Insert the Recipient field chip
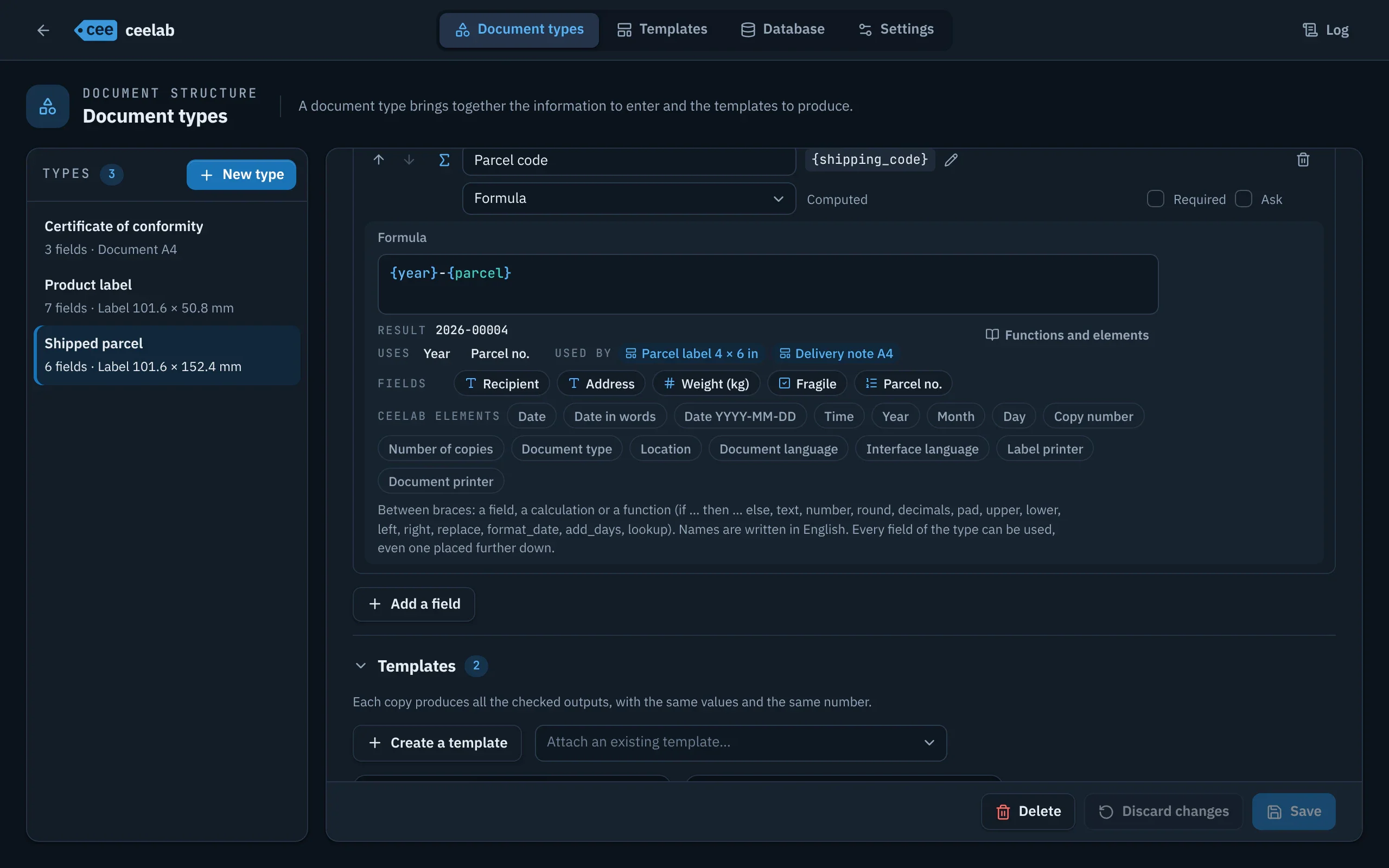The height and width of the screenshot is (868, 1389). 502,384
